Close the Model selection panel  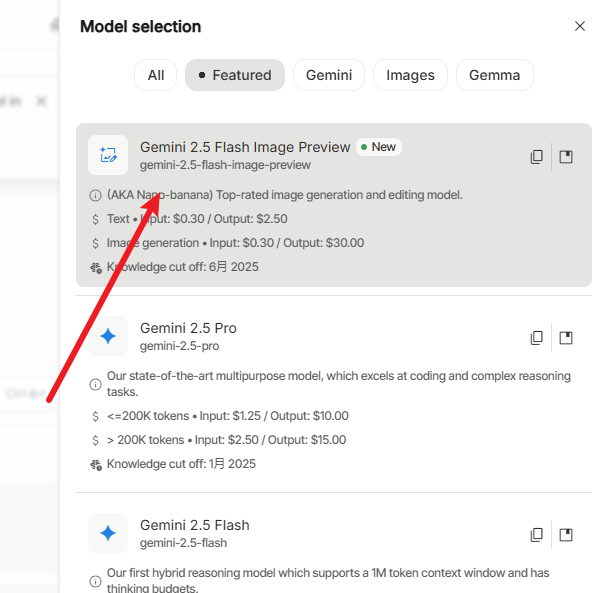(x=580, y=26)
